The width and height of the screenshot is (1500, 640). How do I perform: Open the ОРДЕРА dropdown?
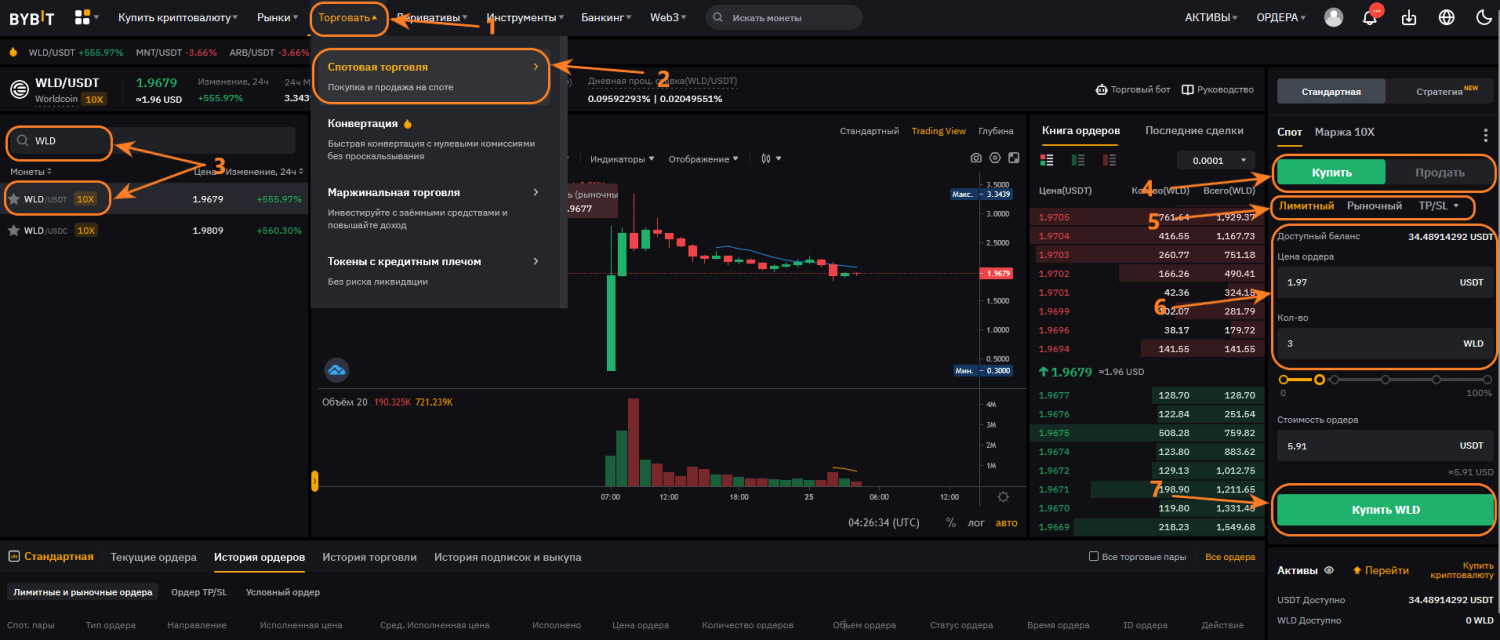1281,17
